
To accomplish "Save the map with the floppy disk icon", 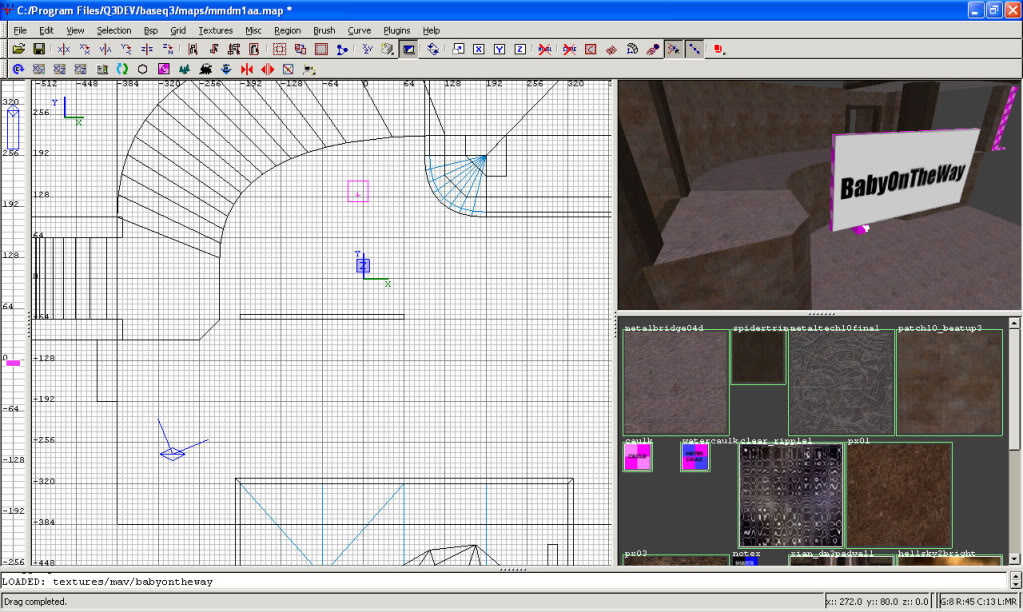I will (x=38, y=48).
